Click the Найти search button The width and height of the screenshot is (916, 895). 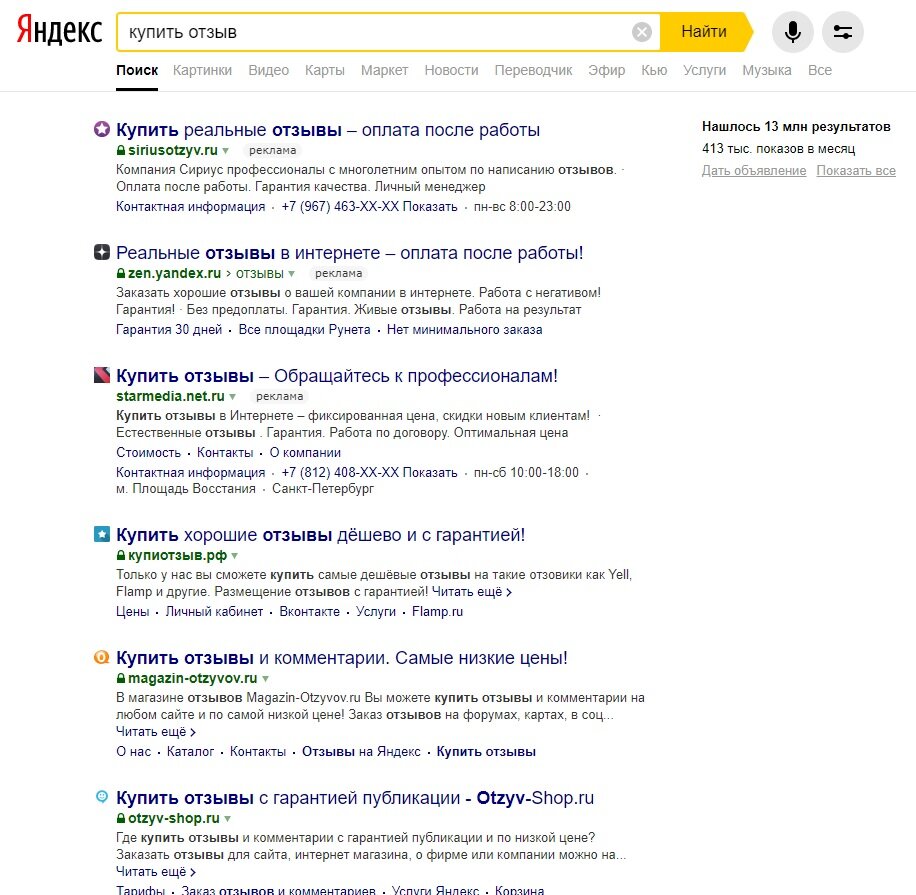(x=704, y=32)
